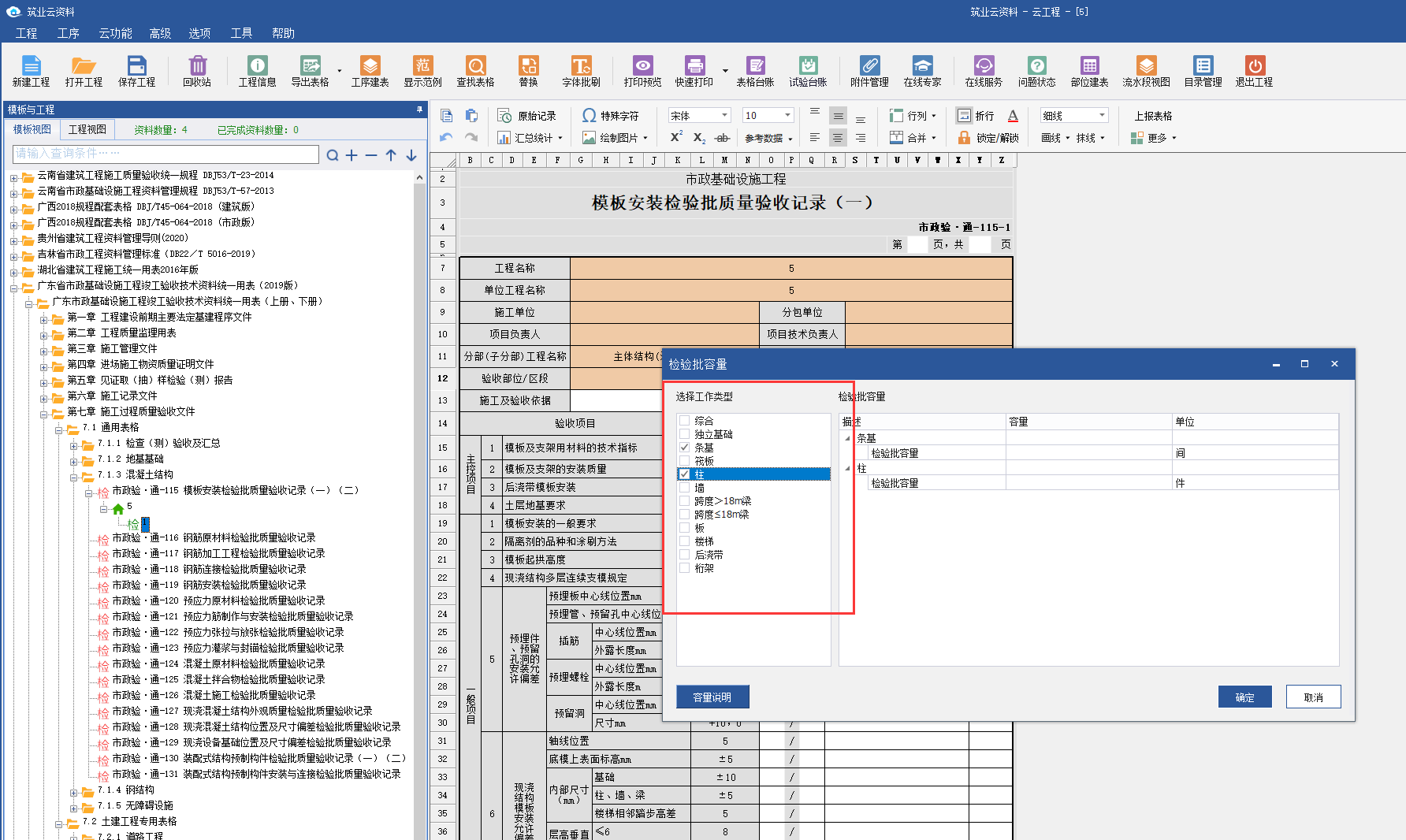Click the 容量说明 button
1406x840 pixels.
[x=712, y=697]
